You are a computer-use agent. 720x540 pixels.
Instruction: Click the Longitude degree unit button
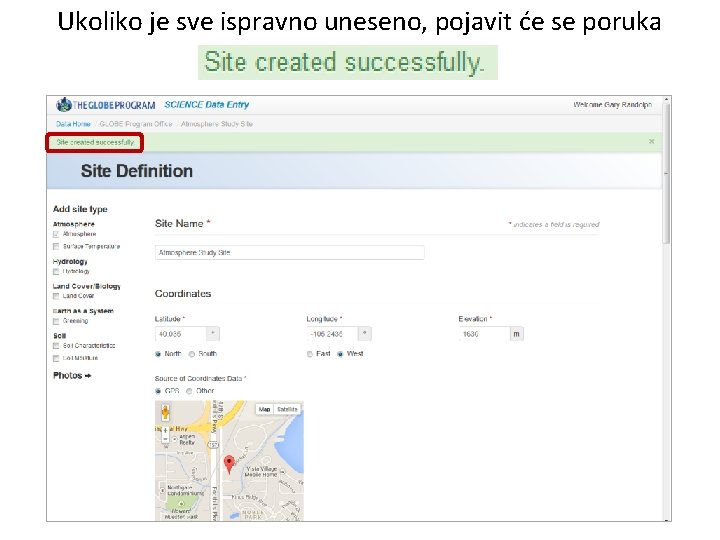pos(365,334)
